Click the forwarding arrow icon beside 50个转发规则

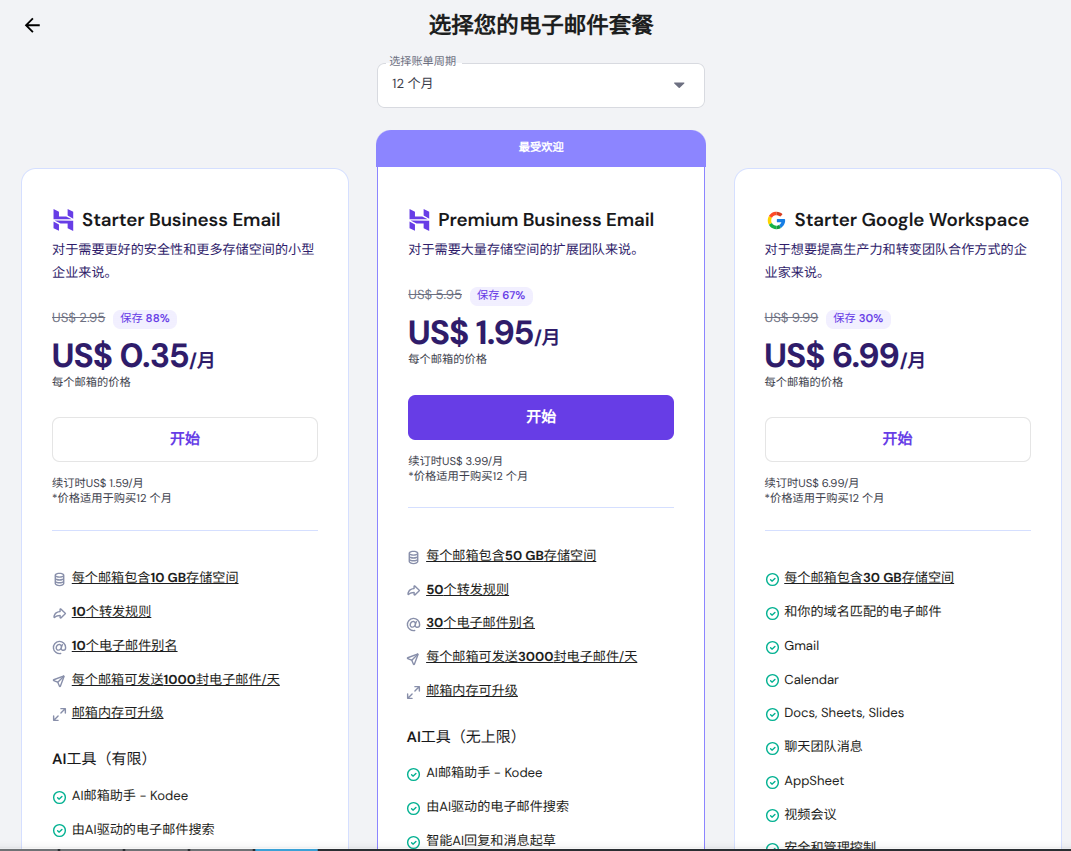tap(412, 589)
